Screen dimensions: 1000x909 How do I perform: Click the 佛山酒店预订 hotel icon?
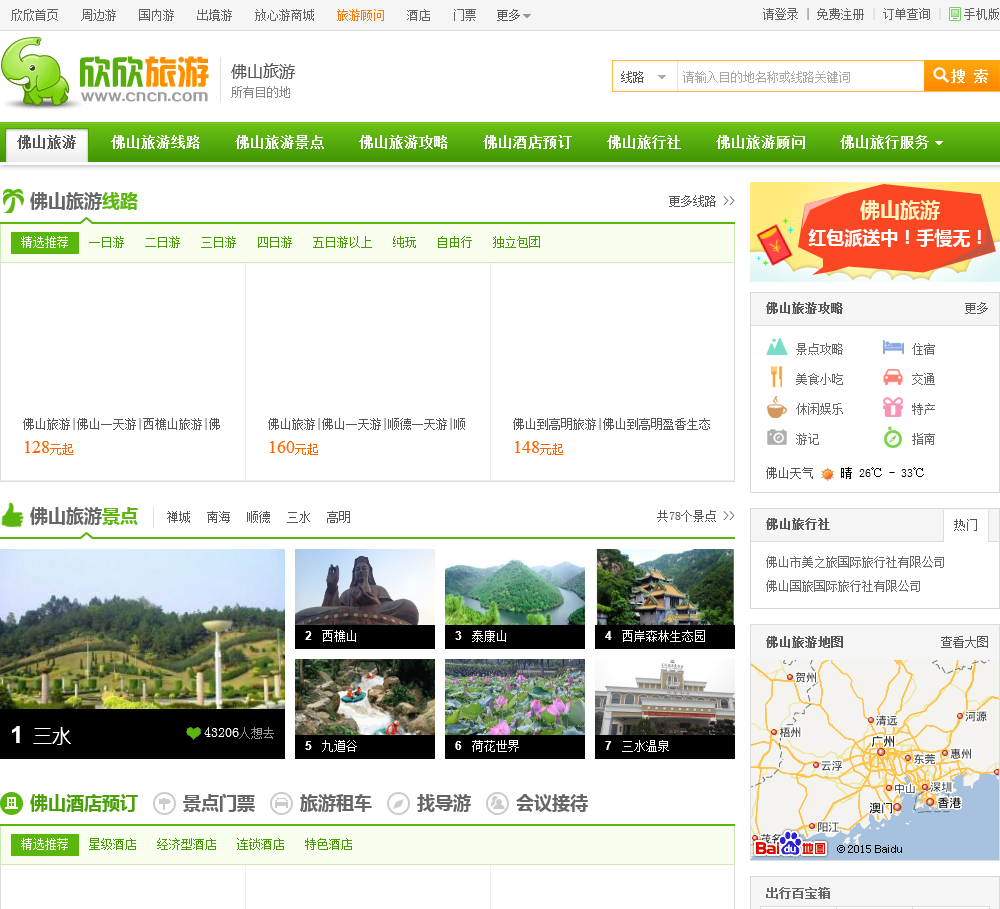click(x=11, y=803)
